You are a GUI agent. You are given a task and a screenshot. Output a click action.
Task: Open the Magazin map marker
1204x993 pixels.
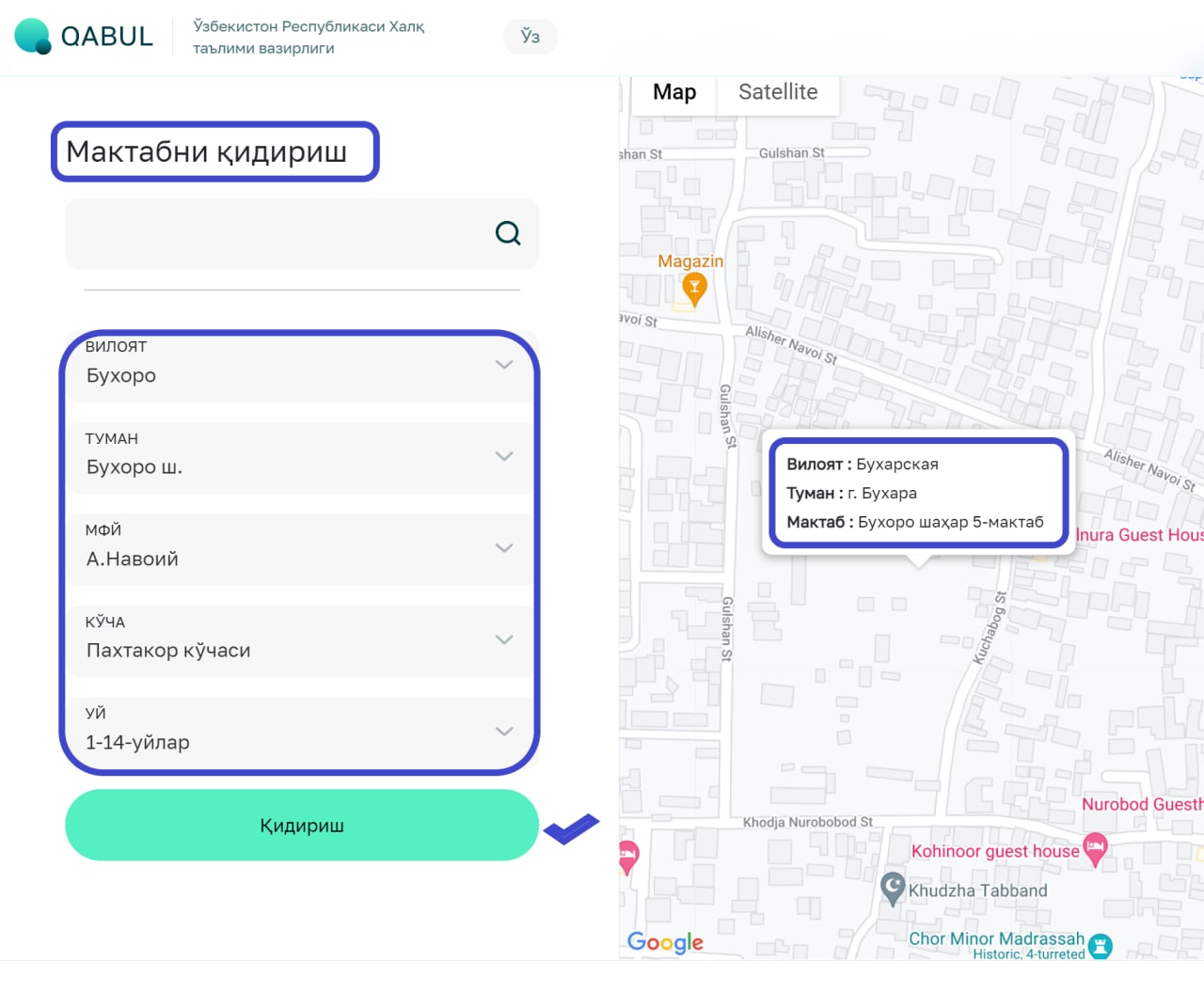click(694, 291)
